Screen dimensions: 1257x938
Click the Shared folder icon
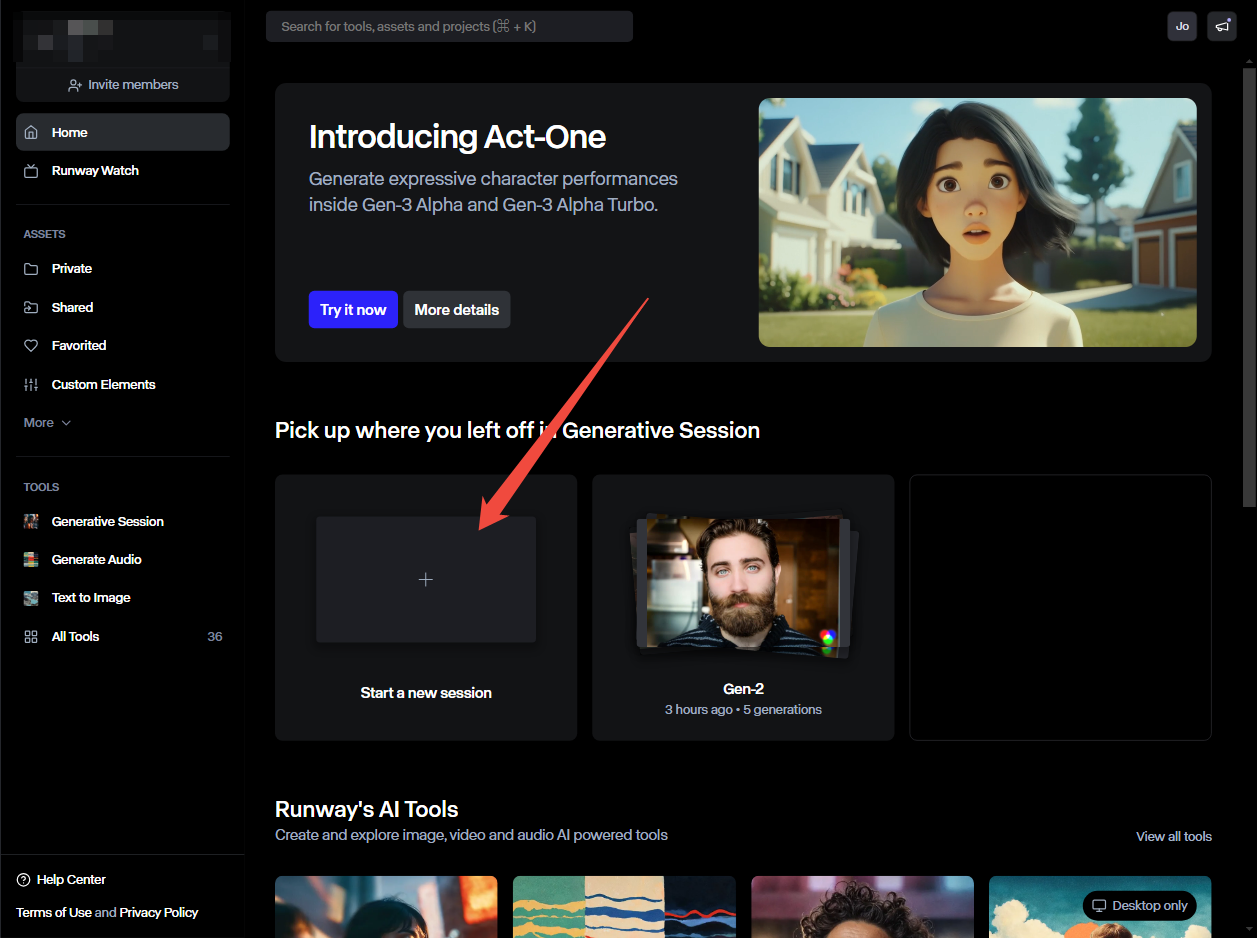pos(31,308)
